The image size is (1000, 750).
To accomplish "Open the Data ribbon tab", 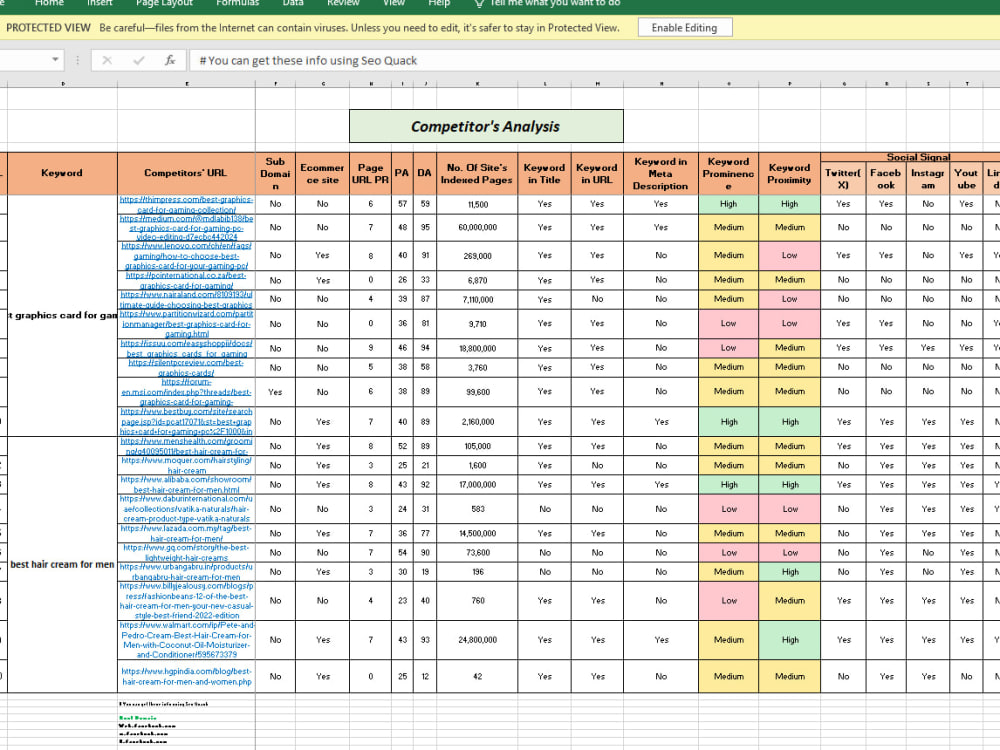I will [293, 3].
